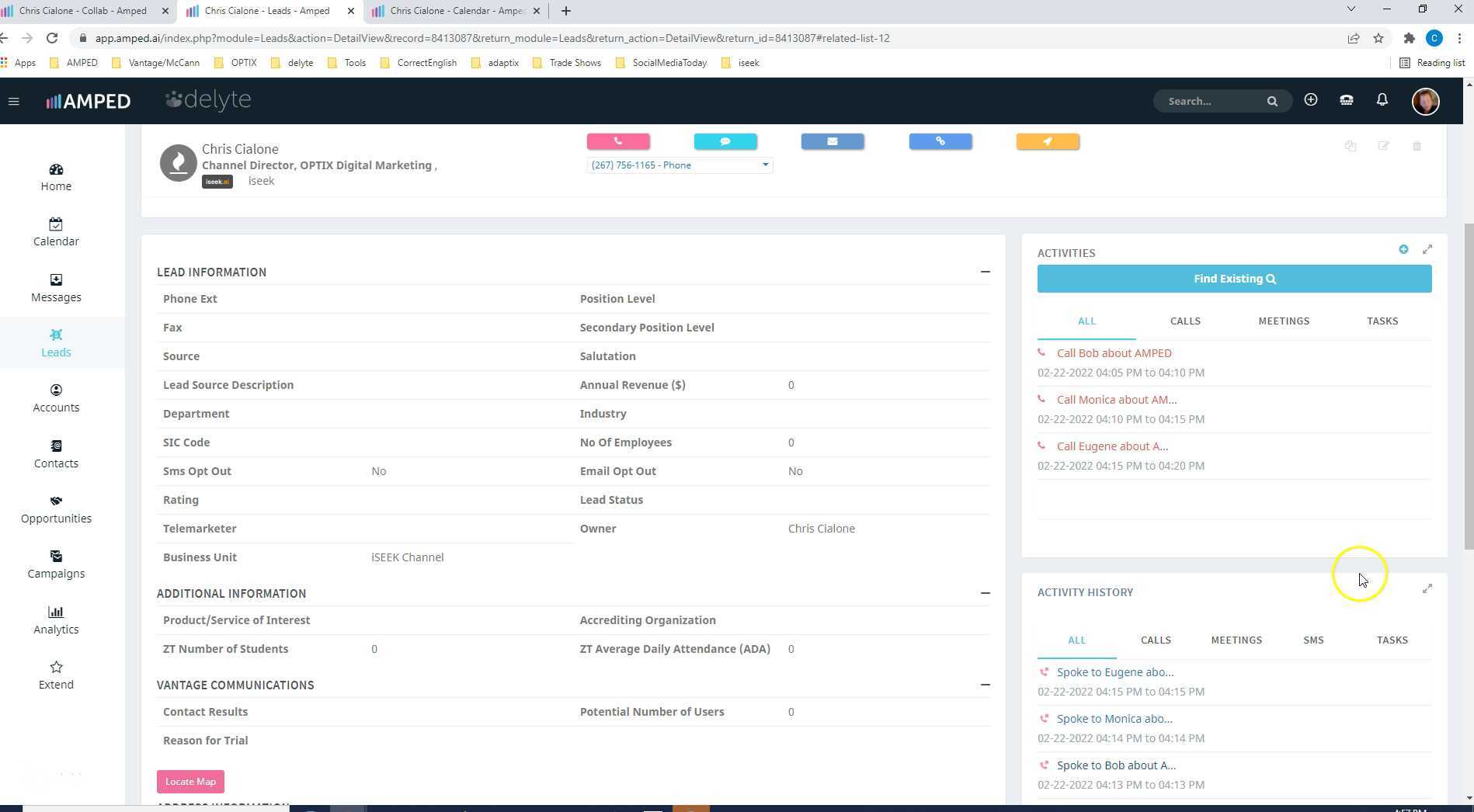Switch to the SMS tab in Activity History
Image resolution: width=1474 pixels, height=812 pixels.
(x=1313, y=640)
